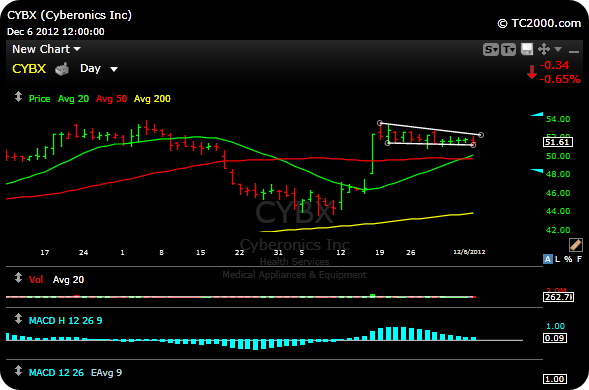This screenshot has height=390, width=589.
Task: Click the volume value box 262.7
Action: [558, 297]
